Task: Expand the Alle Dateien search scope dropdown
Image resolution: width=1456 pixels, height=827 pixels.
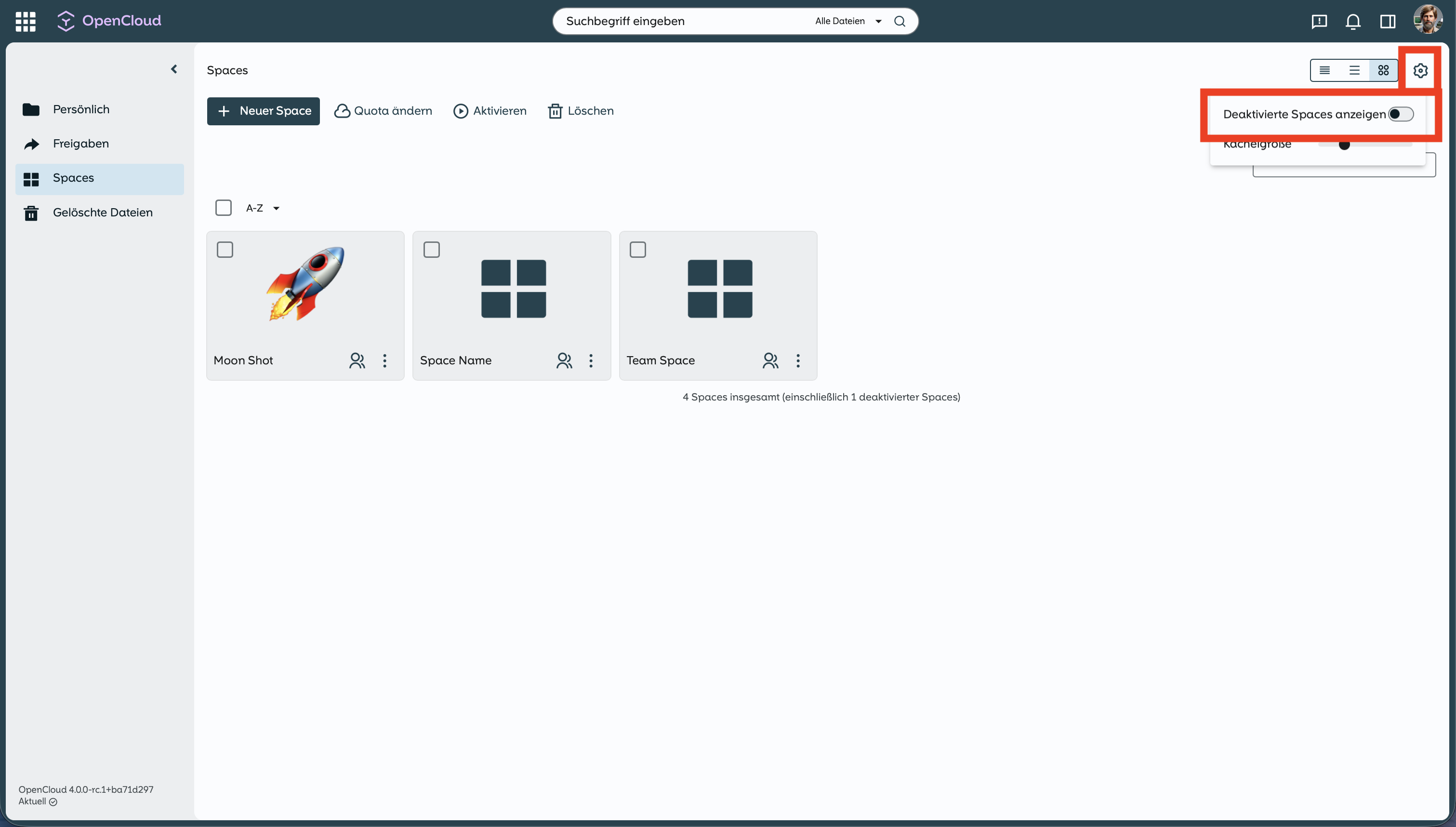Action: [848, 21]
